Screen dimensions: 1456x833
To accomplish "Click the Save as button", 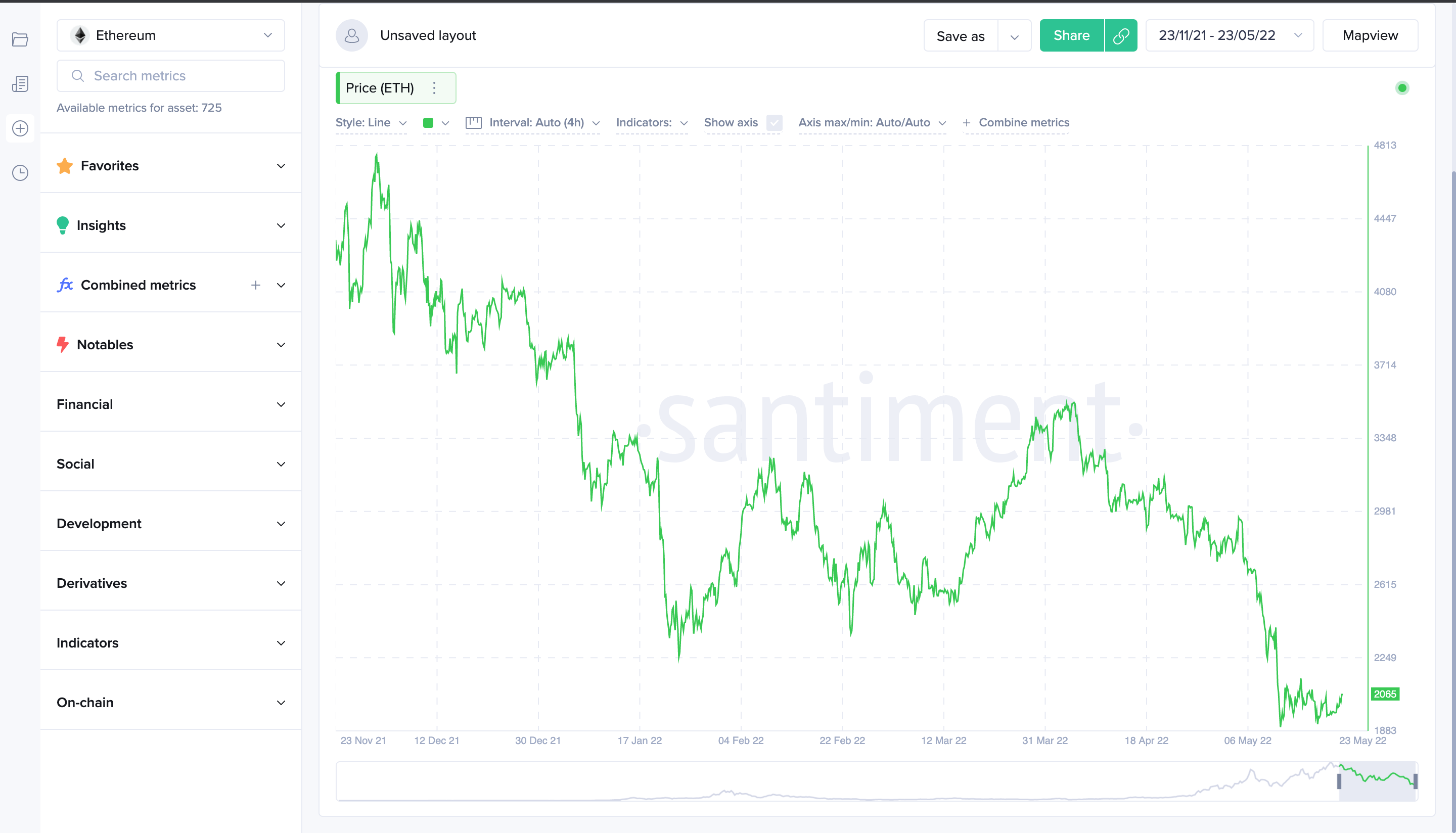I will pos(961,36).
